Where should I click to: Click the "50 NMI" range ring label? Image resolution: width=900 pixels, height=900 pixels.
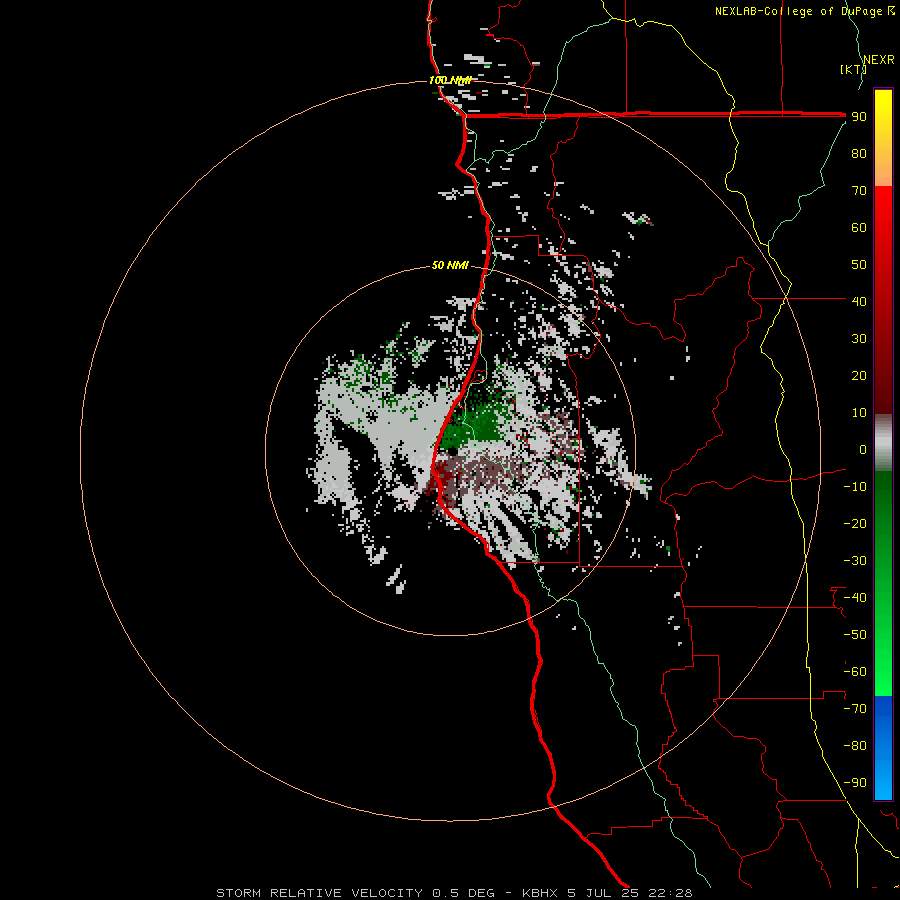(450, 265)
